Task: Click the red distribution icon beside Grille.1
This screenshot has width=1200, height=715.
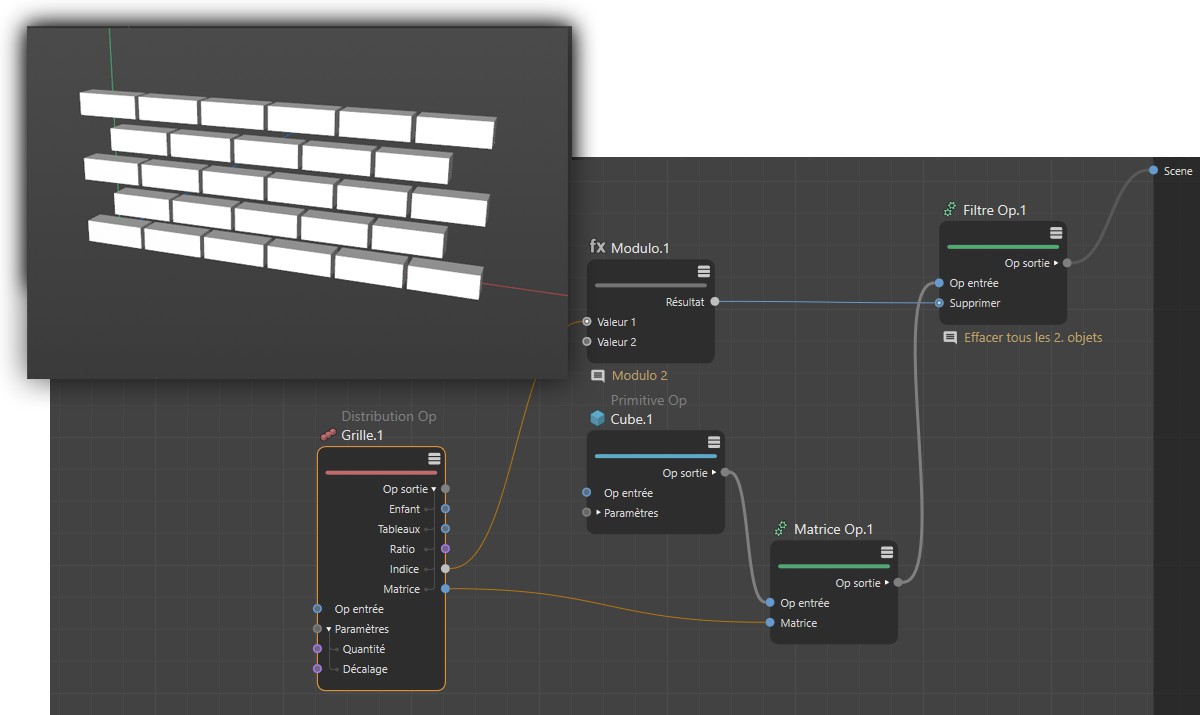Action: 327,435
